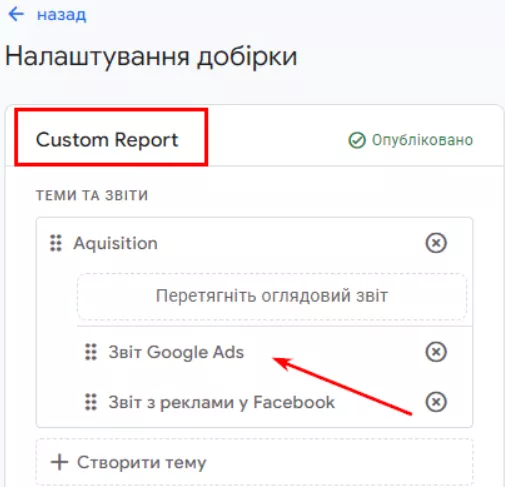This screenshot has width=505, height=487.
Task: Remove the Facebook ads report
Action: [x=436, y=402]
